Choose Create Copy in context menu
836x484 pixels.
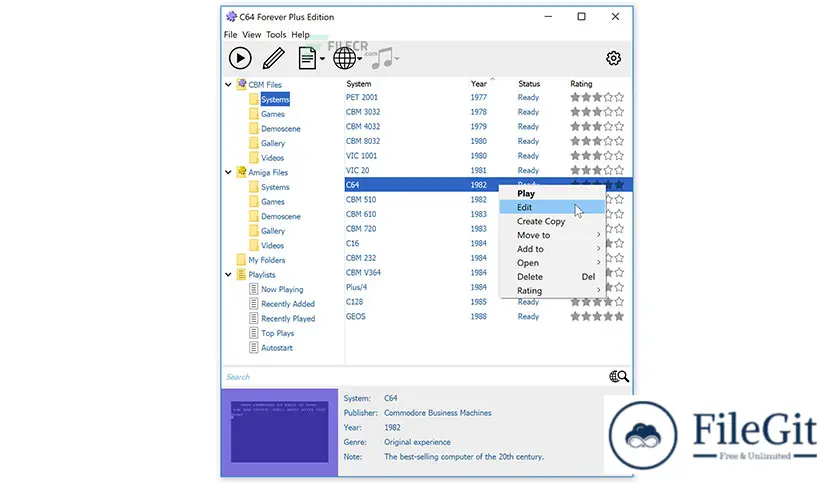click(552, 221)
